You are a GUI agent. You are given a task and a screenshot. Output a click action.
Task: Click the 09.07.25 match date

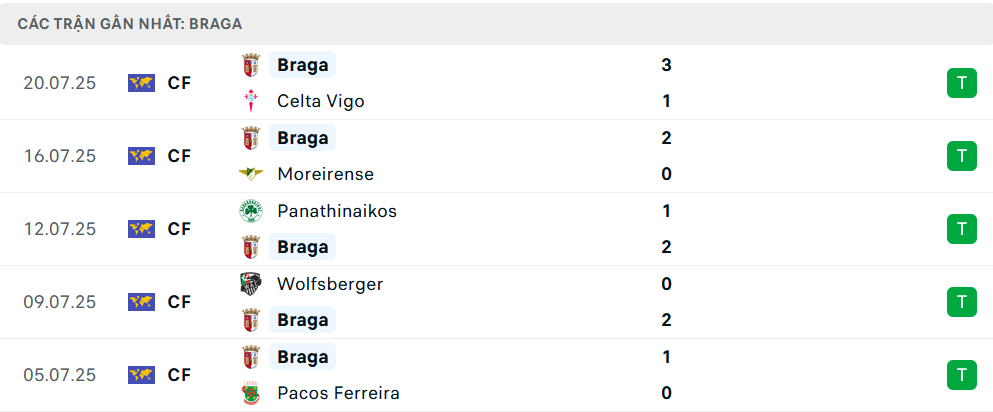[x=60, y=302]
